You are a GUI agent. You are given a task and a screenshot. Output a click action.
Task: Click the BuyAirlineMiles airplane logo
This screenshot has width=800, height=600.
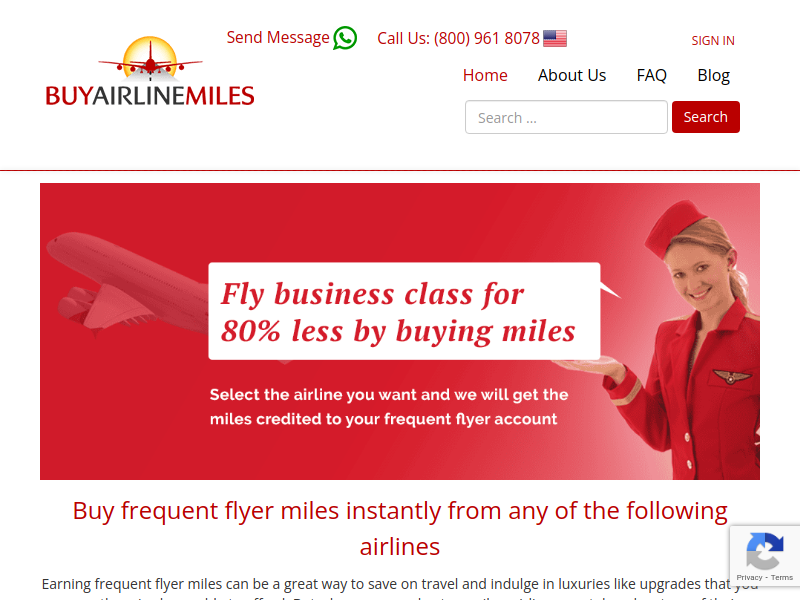tap(151, 59)
